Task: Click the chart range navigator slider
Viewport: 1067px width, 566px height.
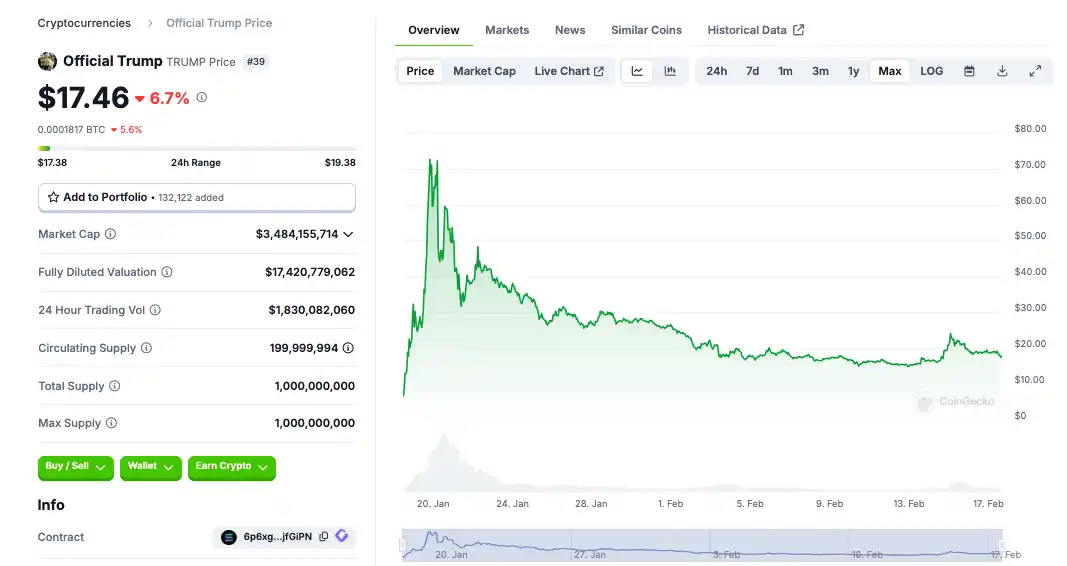Action: tap(702, 545)
